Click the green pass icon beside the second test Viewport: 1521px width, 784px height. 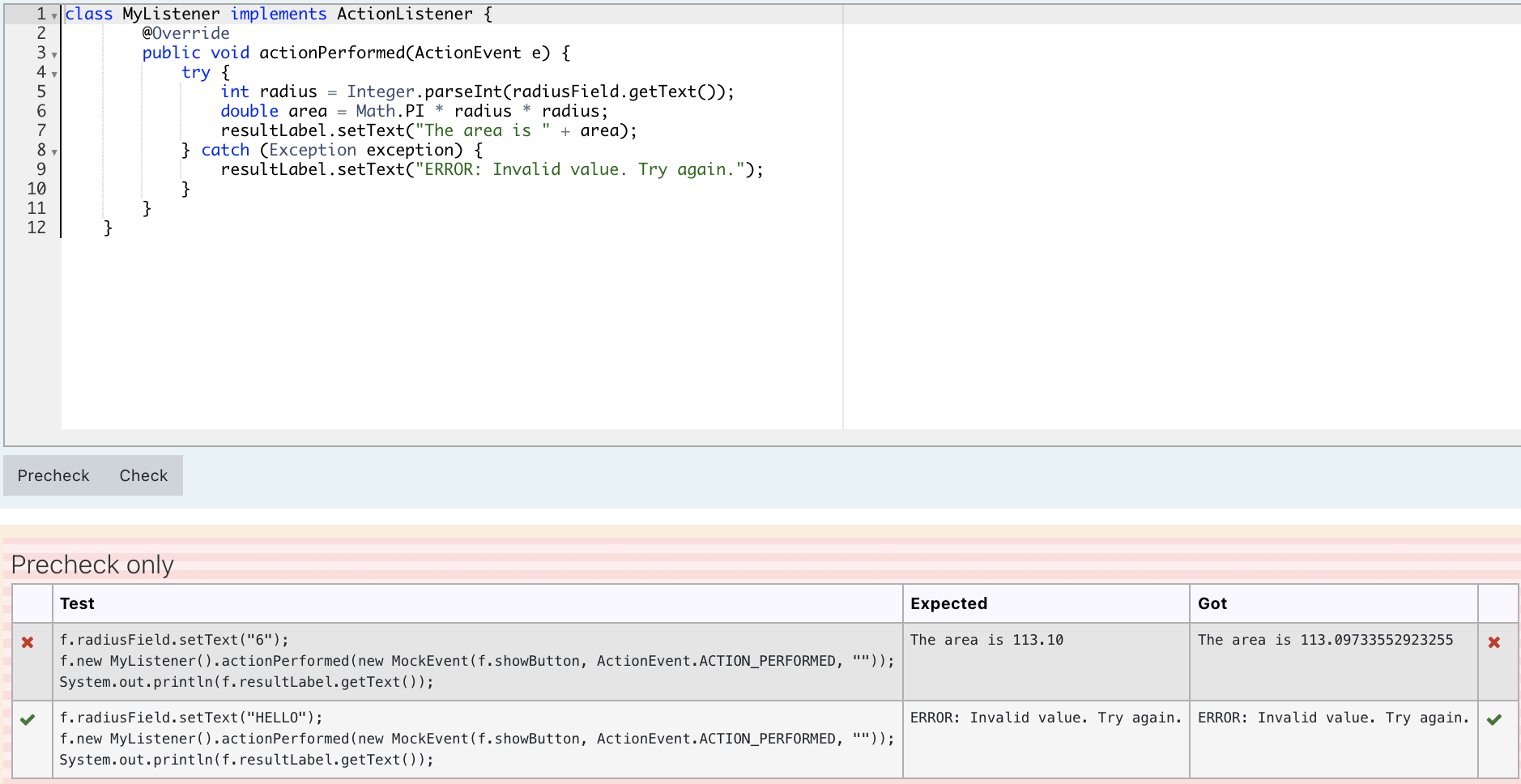click(27, 719)
